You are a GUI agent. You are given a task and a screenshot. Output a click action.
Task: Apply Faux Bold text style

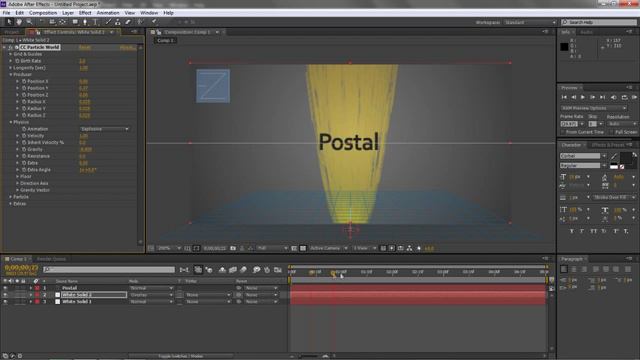tap(571, 231)
